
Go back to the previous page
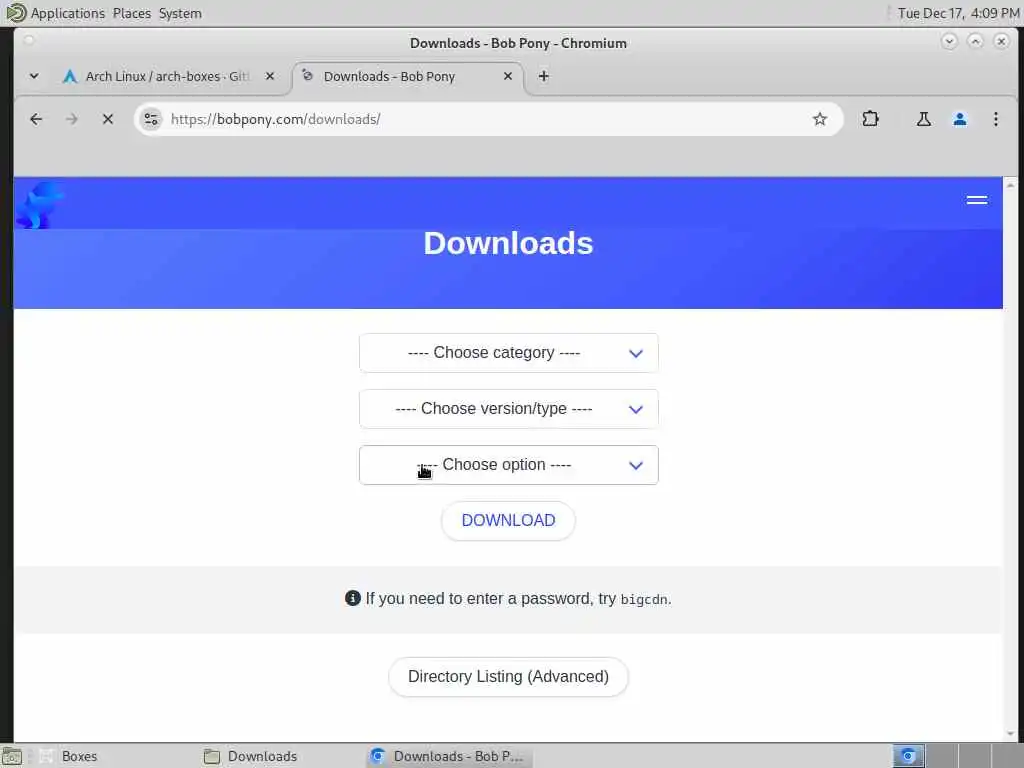pyautogui.click(x=36, y=119)
